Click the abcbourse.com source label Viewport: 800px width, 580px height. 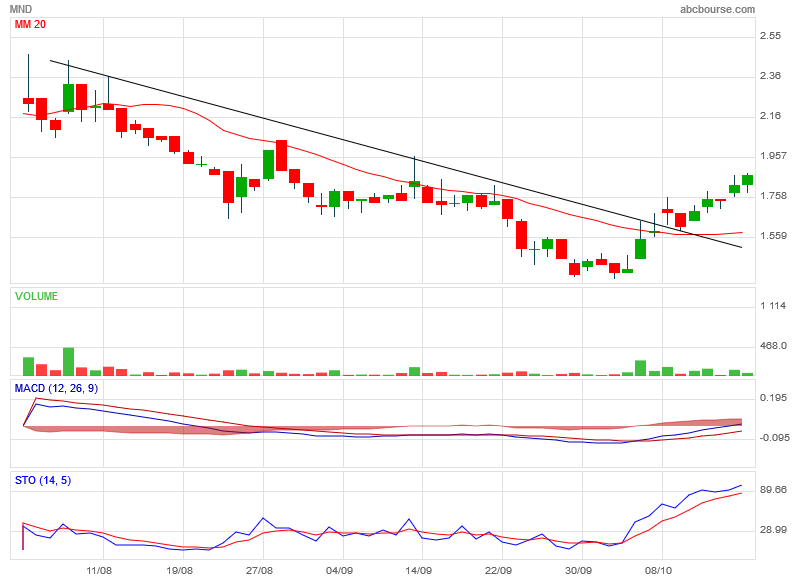click(717, 9)
